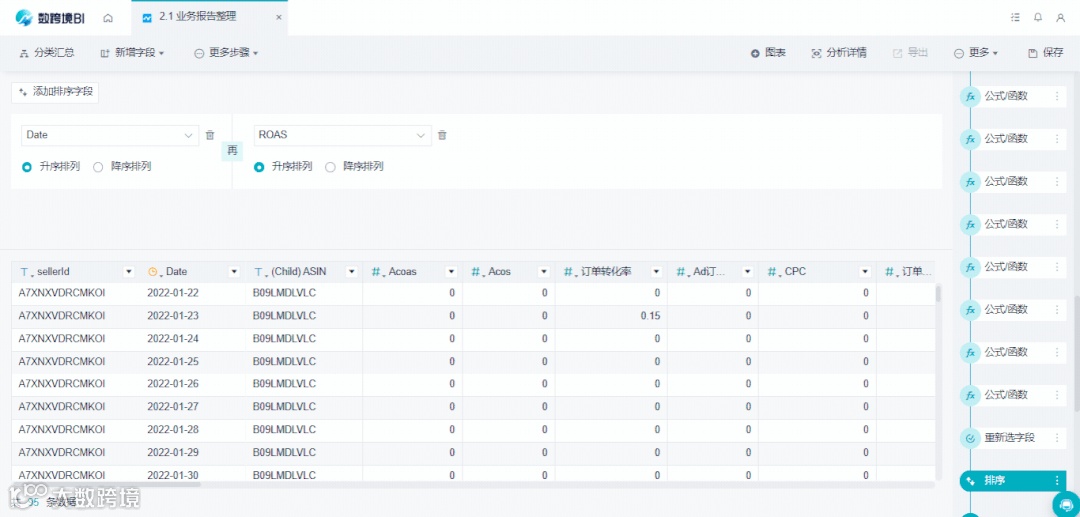The image size is (1080, 517).
Task: Click the third 公式/函数 step icon
Action: click(970, 182)
